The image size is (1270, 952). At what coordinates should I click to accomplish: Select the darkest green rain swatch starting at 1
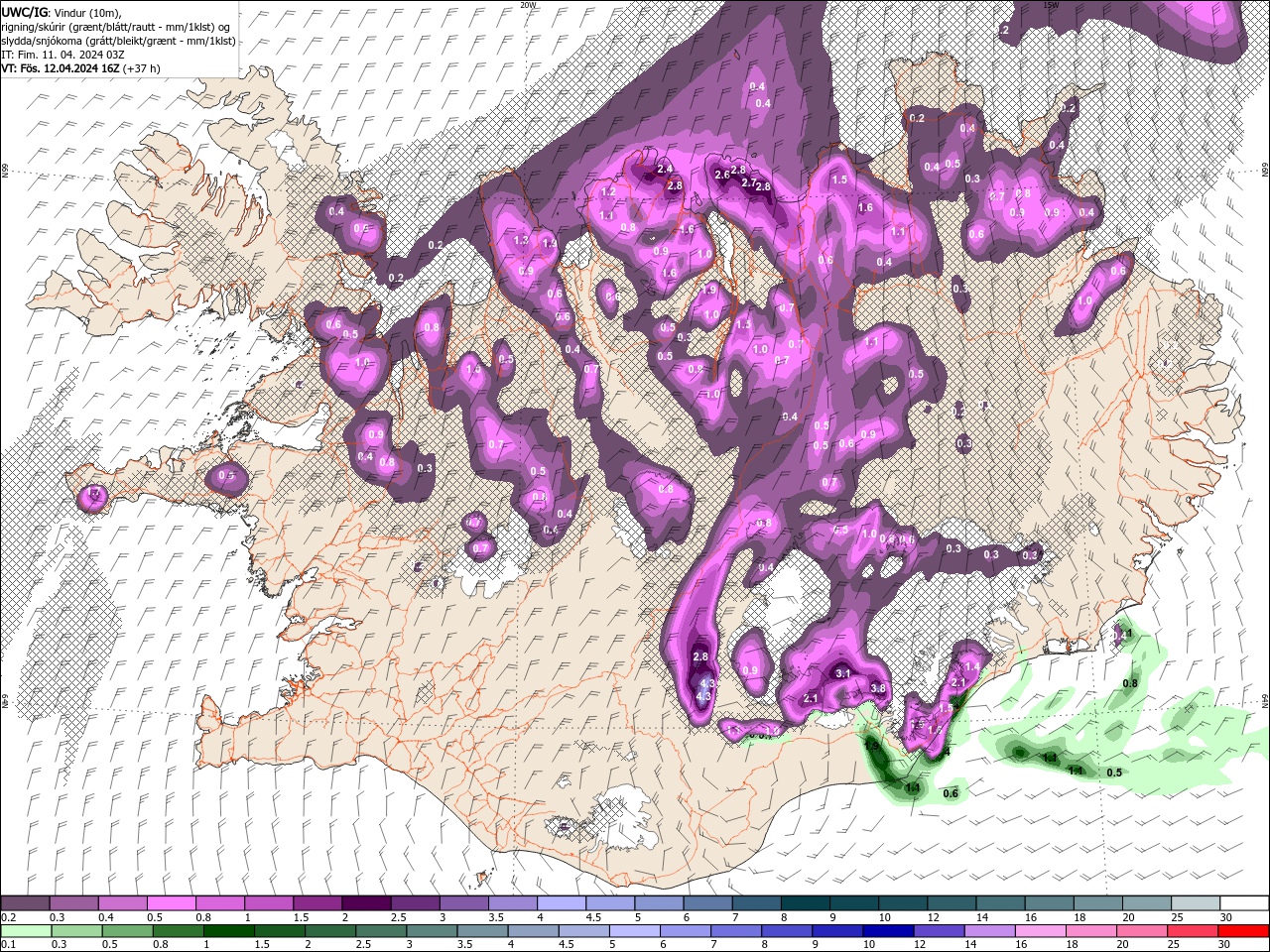[x=228, y=931]
